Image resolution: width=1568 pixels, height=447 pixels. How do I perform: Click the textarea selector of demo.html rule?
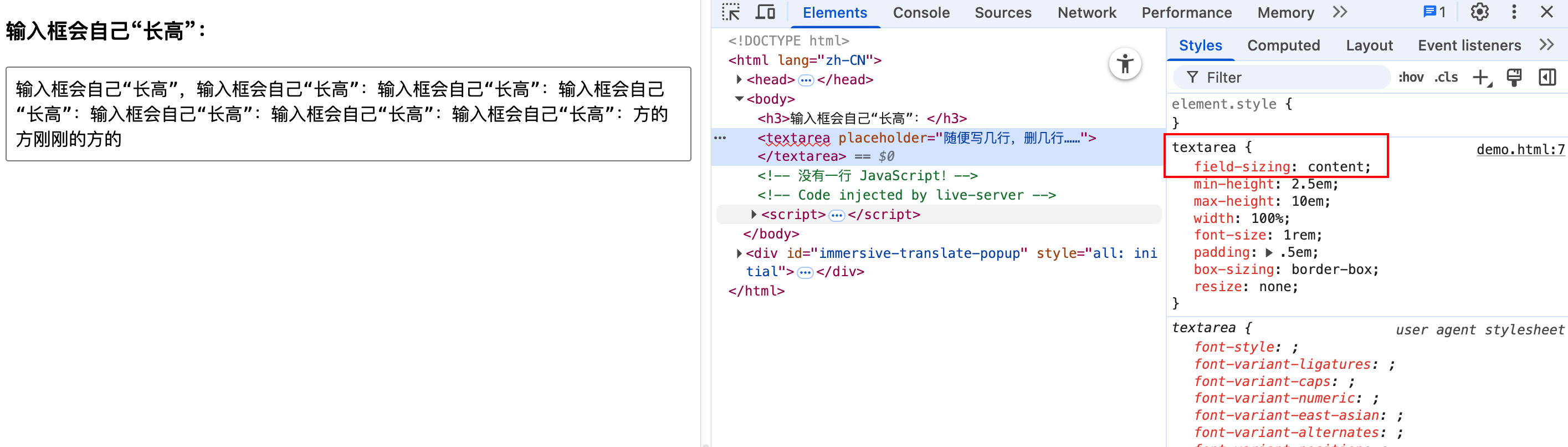click(x=1203, y=148)
